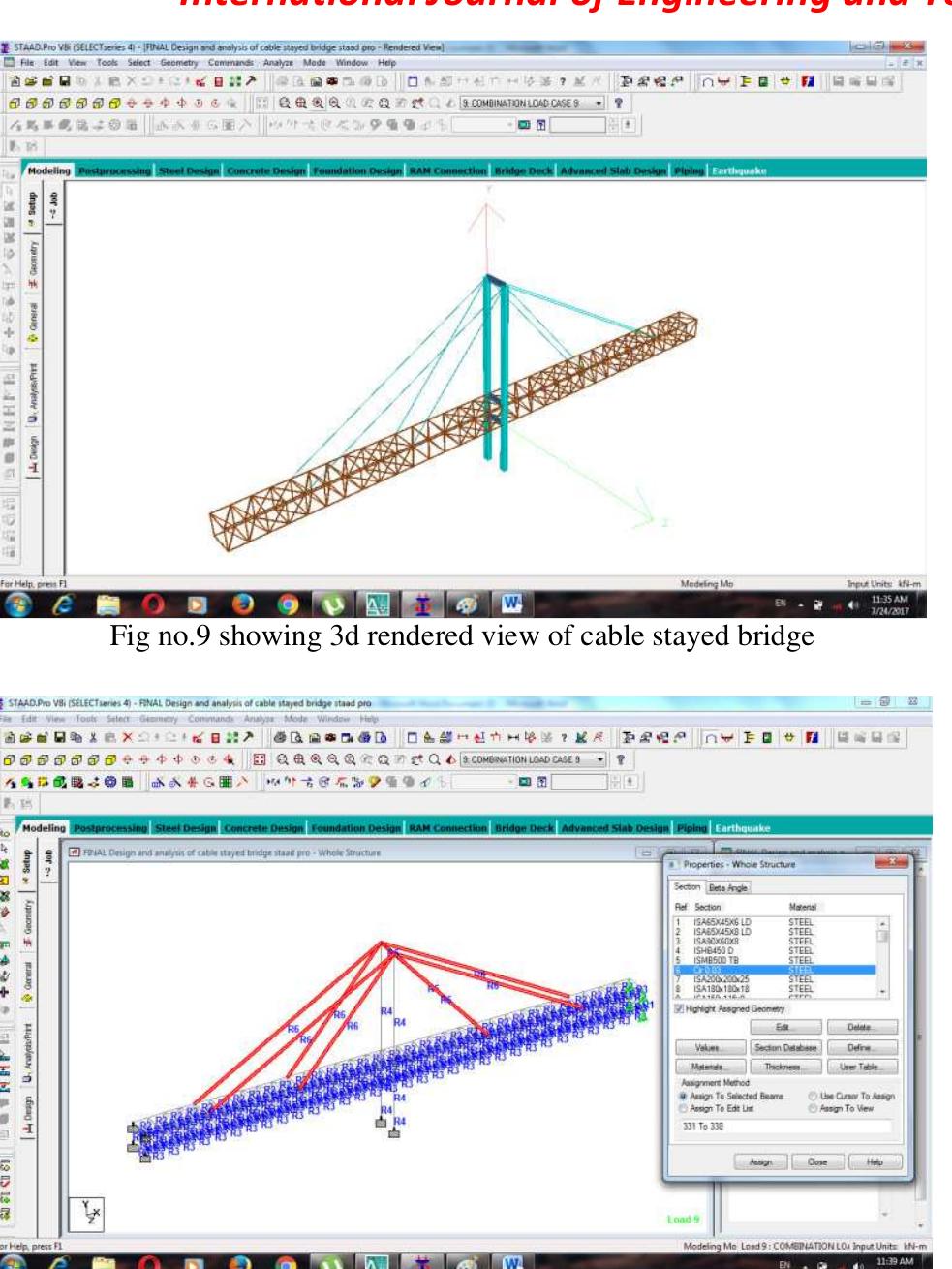Click first orange view cube, upper screenshot

pyautogui.click(x=14, y=103)
